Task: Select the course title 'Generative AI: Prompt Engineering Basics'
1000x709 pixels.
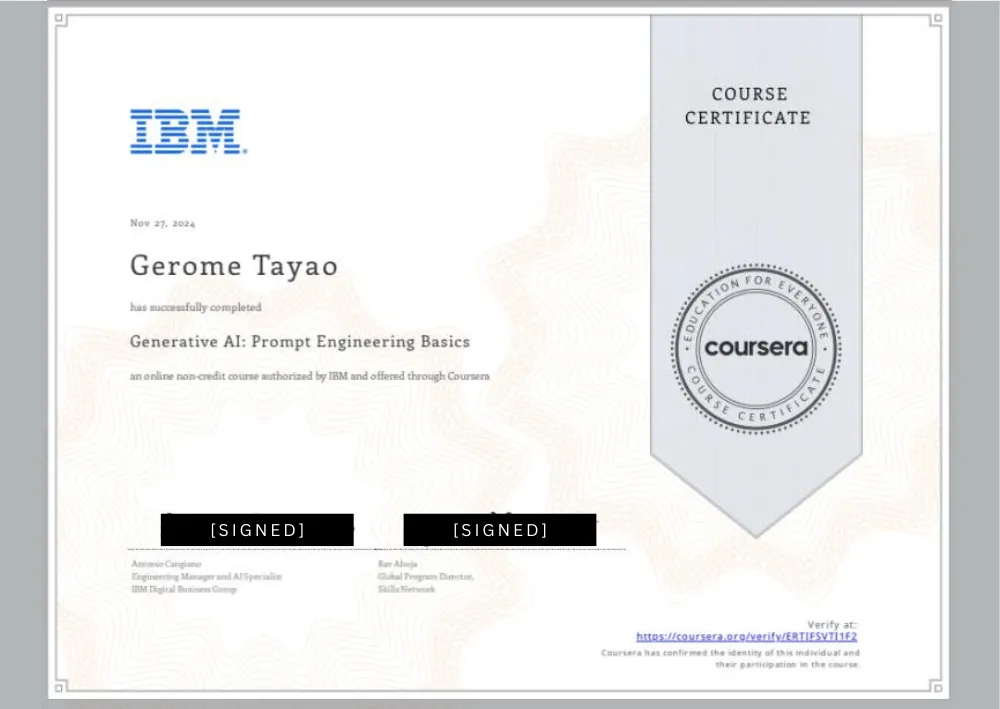Action: (299, 342)
